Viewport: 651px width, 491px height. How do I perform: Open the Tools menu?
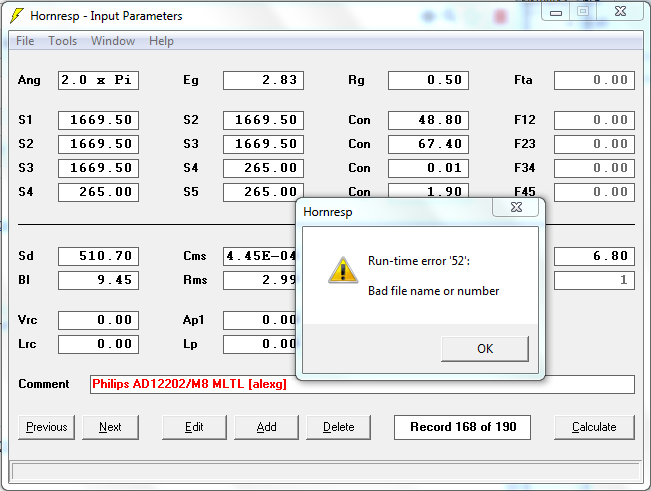click(62, 41)
